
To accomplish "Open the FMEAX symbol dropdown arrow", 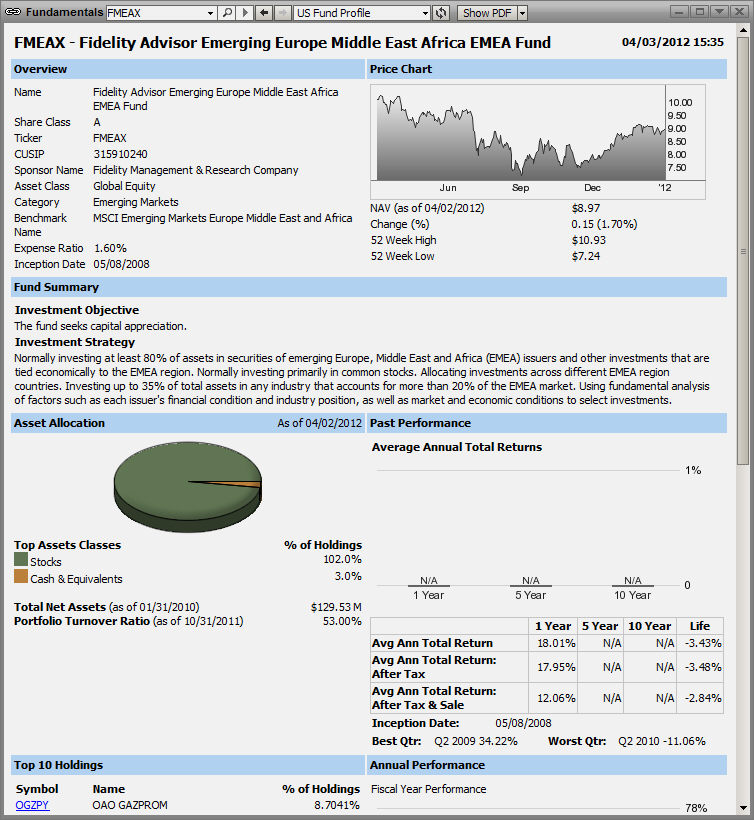I will (x=211, y=13).
